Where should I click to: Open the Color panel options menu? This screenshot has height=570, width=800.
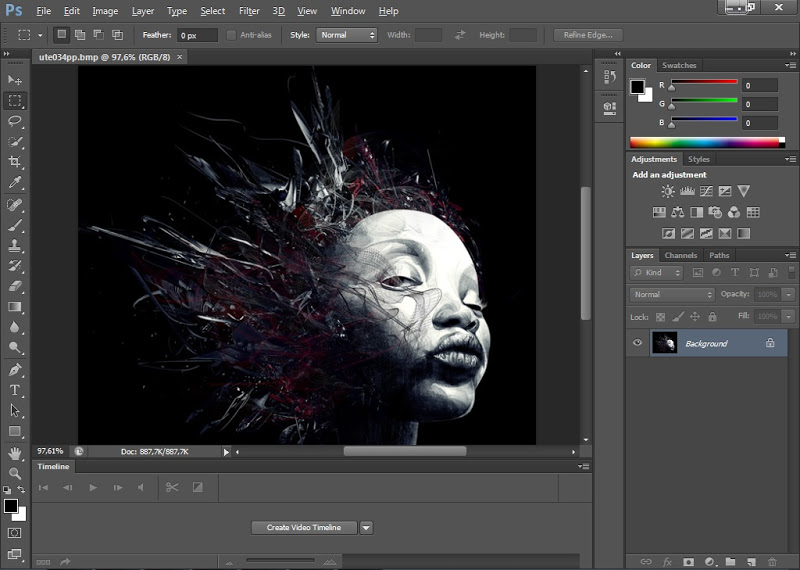[790, 65]
